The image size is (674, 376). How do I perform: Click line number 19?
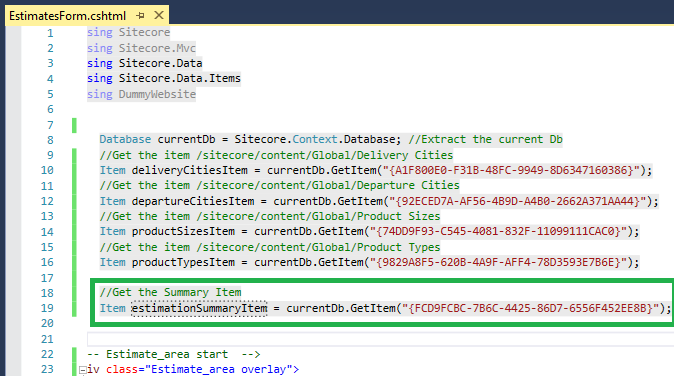pos(47,309)
